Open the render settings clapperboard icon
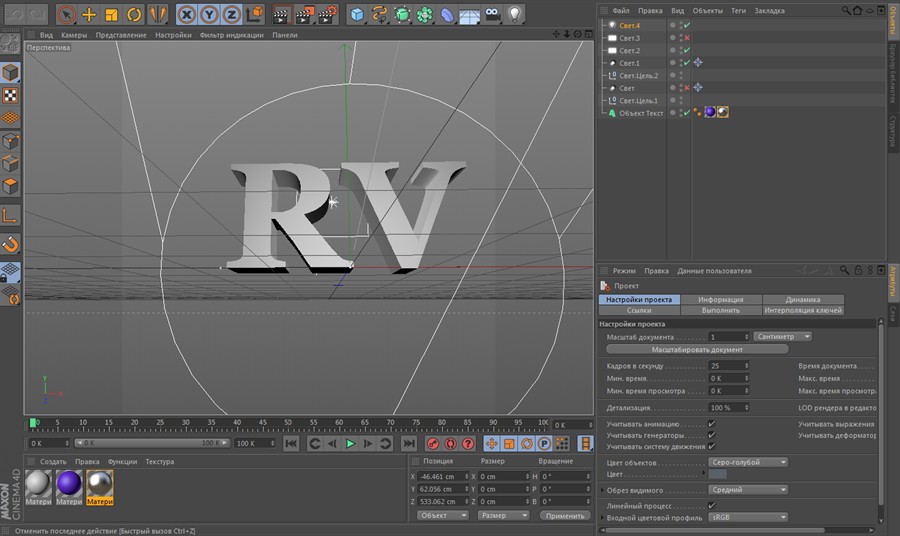Image resolution: width=900 pixels, height=536 pixels. tap(326, 14)
